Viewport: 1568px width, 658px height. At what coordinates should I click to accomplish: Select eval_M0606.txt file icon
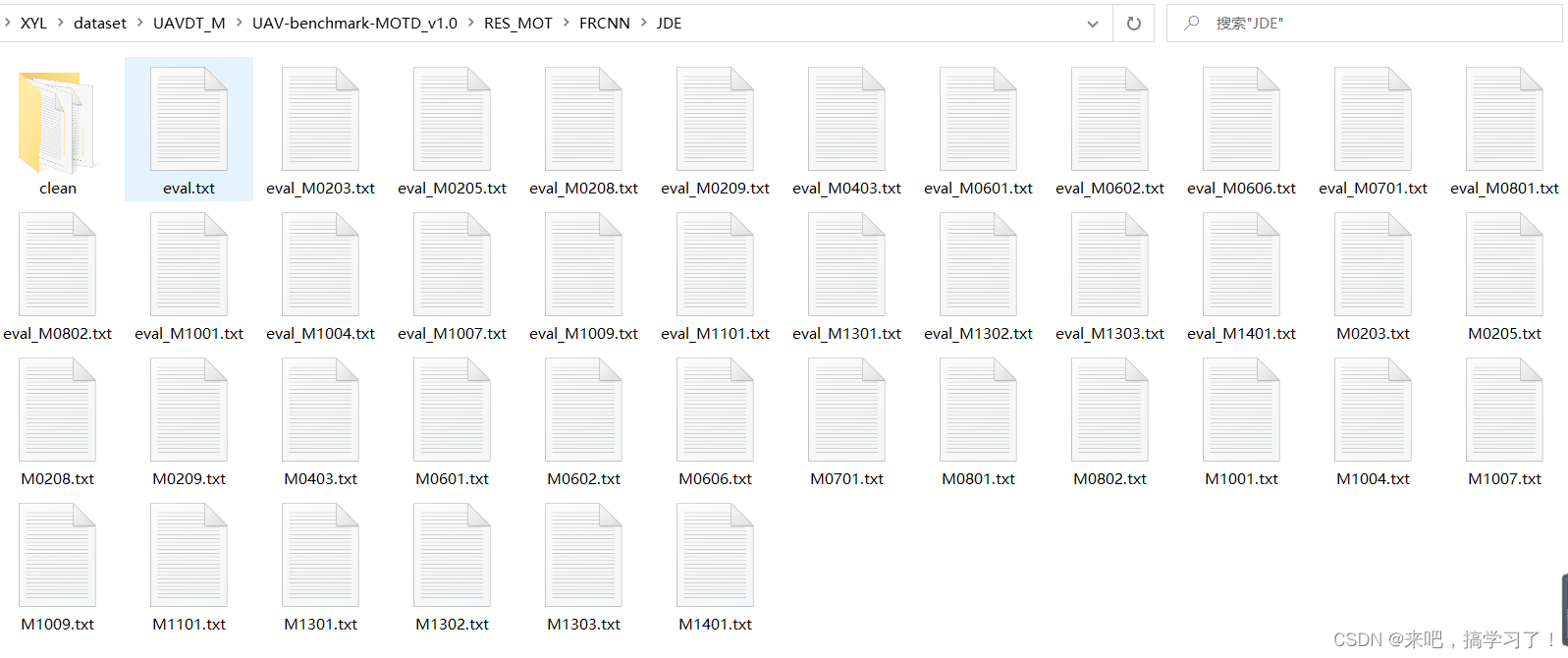click(1241, 119)
